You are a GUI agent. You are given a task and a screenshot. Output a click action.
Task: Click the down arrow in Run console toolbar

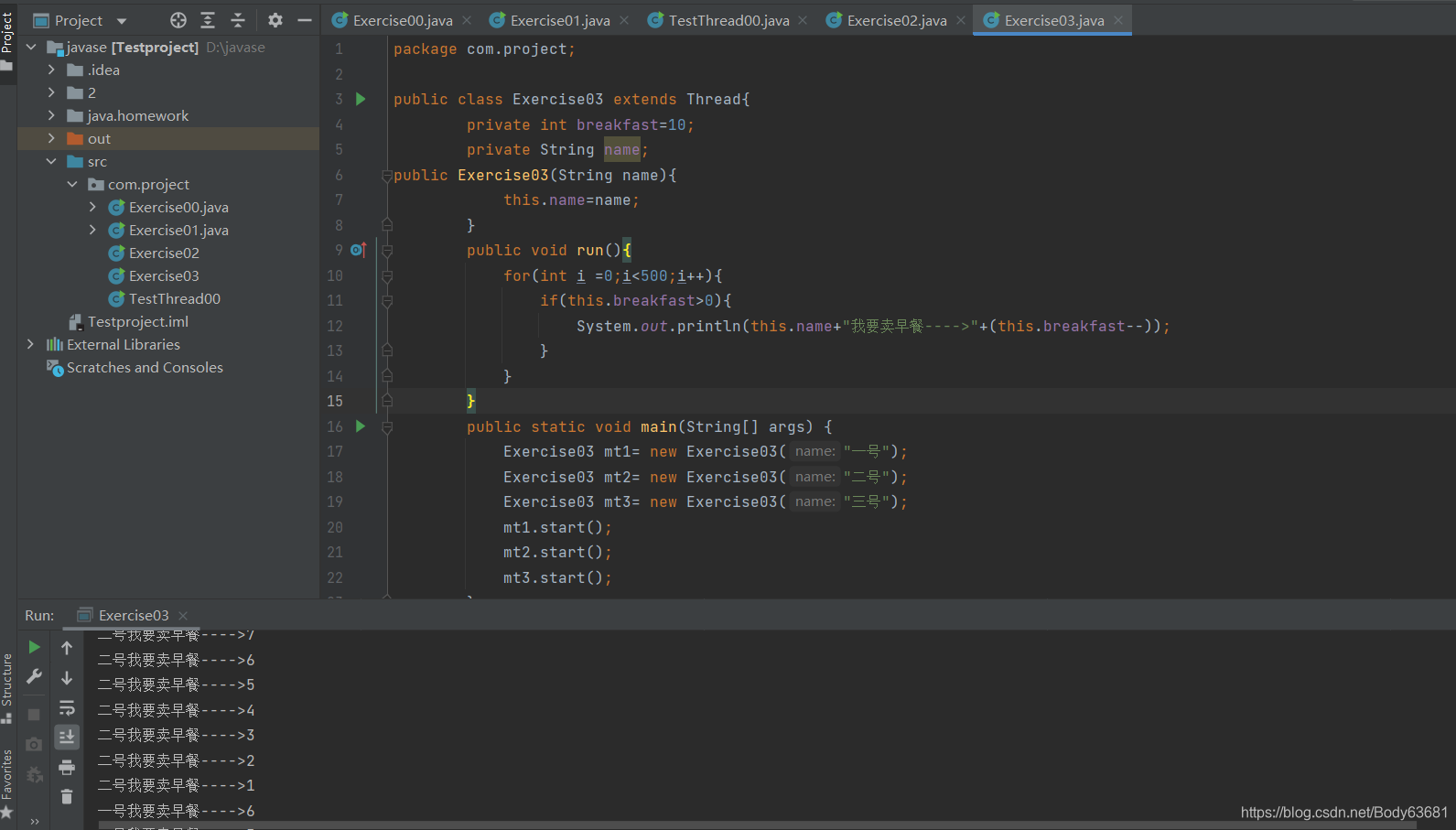pyautogui.click(x=67, y=678)
